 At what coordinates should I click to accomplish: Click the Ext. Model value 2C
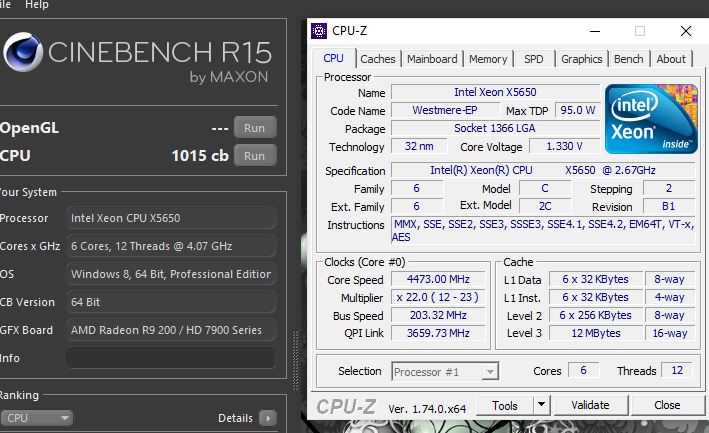pos(545,207)
